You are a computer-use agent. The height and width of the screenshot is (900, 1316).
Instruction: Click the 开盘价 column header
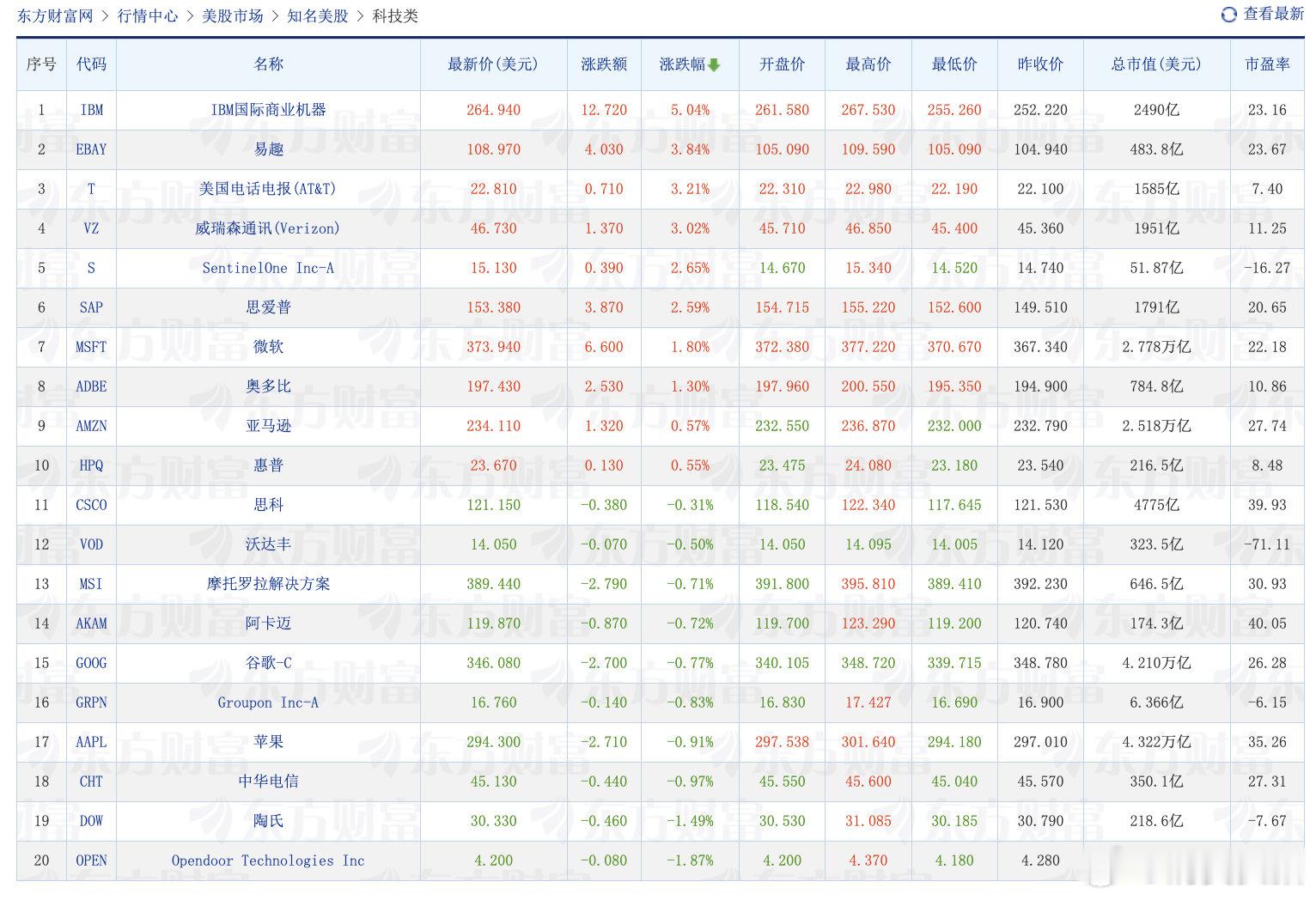point(782,64)
